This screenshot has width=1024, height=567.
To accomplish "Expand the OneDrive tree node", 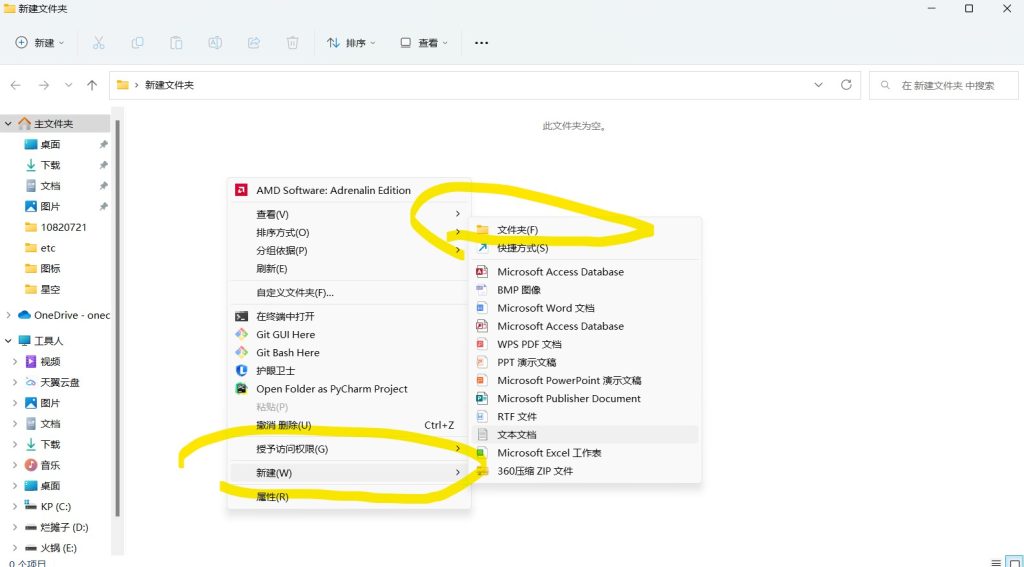I will tap(8, 315).
